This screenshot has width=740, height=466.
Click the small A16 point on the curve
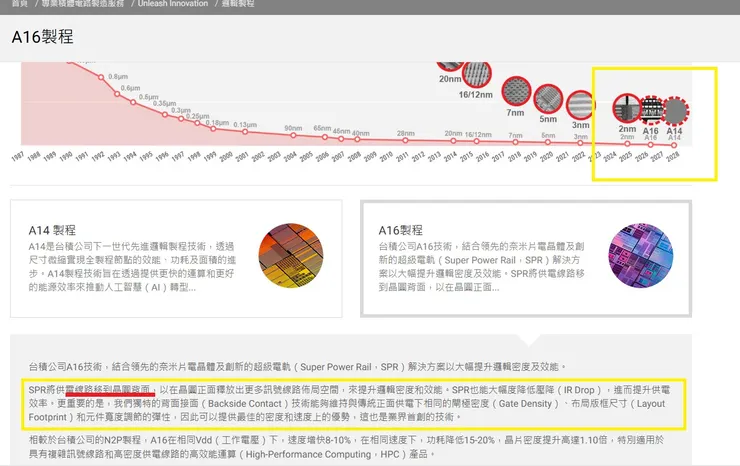coord(651,144)
